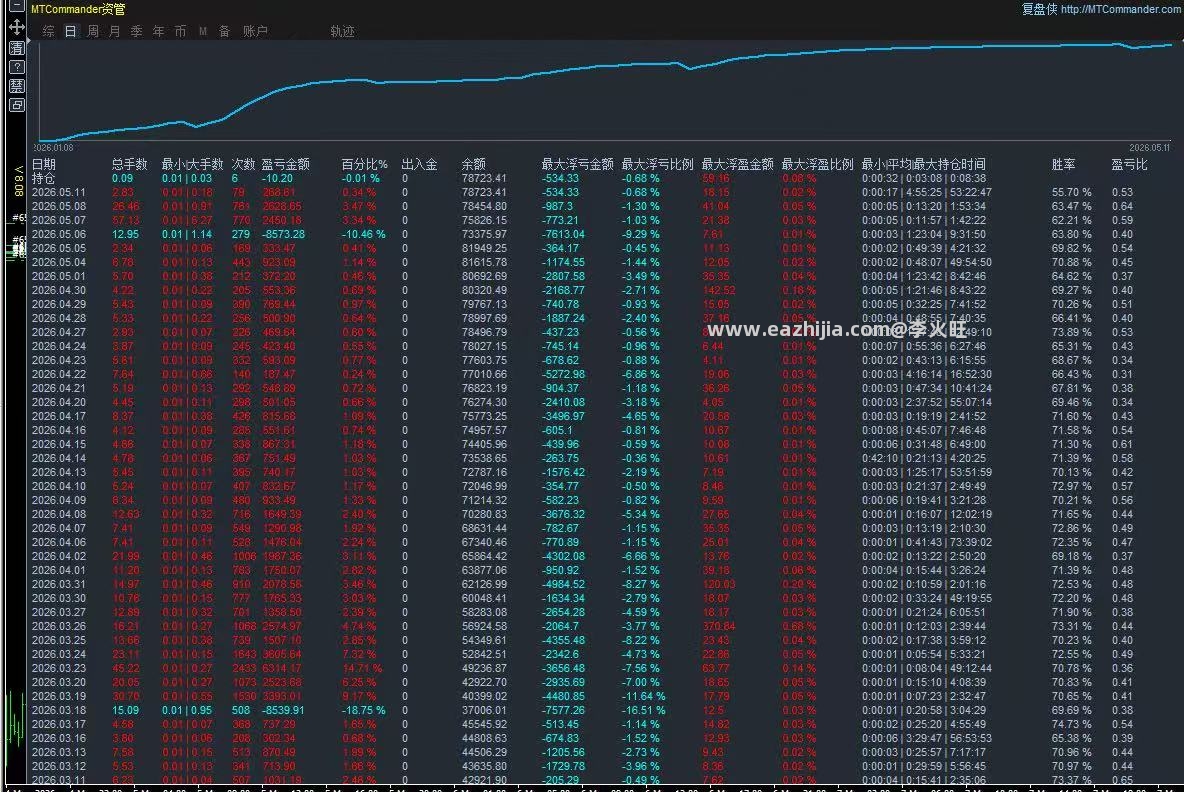The width and height of the screenshot is (1184, 792).
Task: Select the 币 currency tab
Action: coord(180,31)
